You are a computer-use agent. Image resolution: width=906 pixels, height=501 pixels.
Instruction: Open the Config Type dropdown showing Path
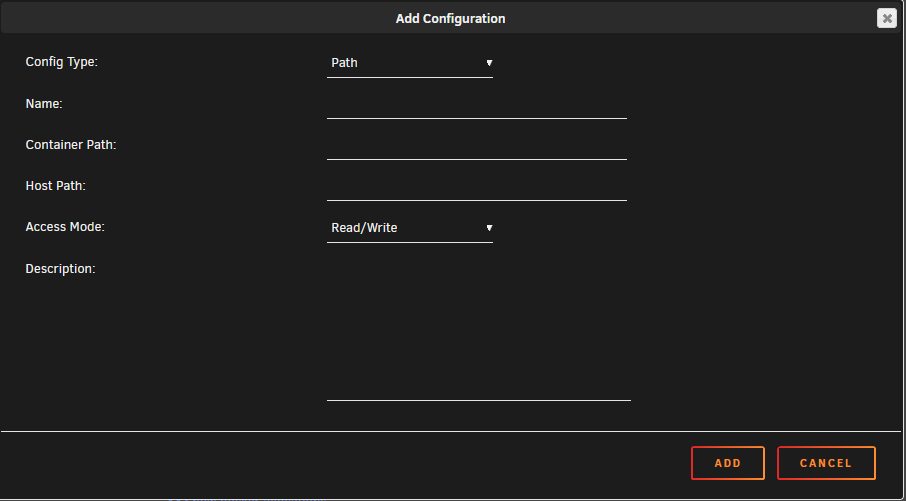(x=410, y=63)
